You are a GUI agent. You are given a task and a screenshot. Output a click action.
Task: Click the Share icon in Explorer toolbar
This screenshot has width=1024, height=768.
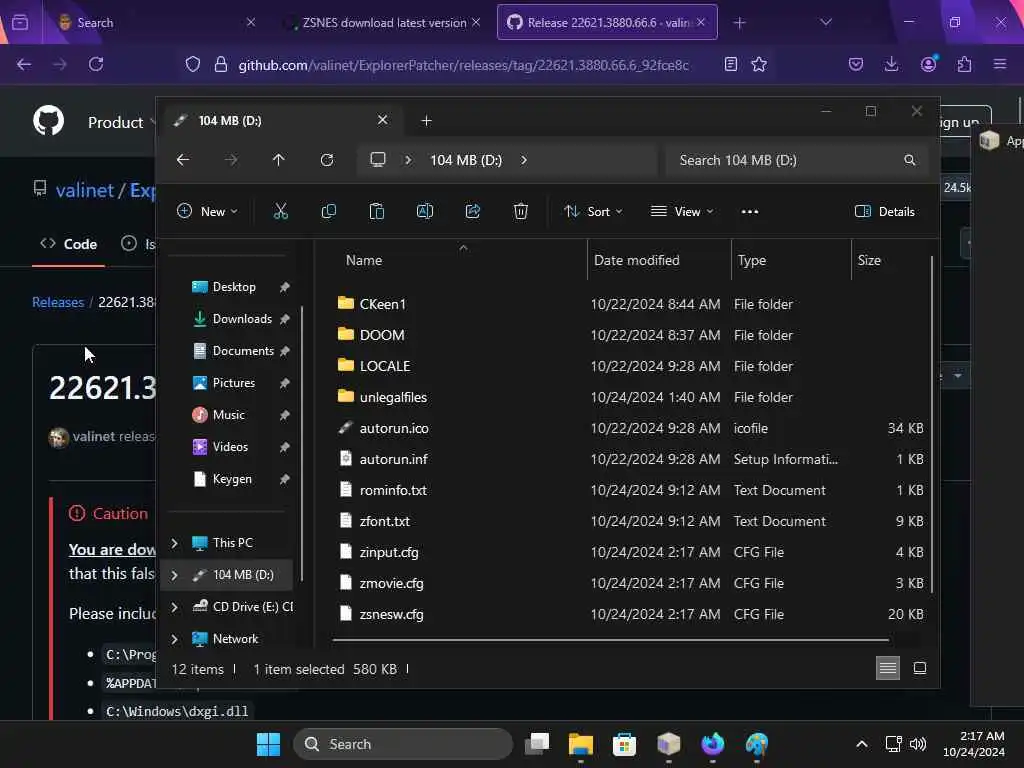473,211
